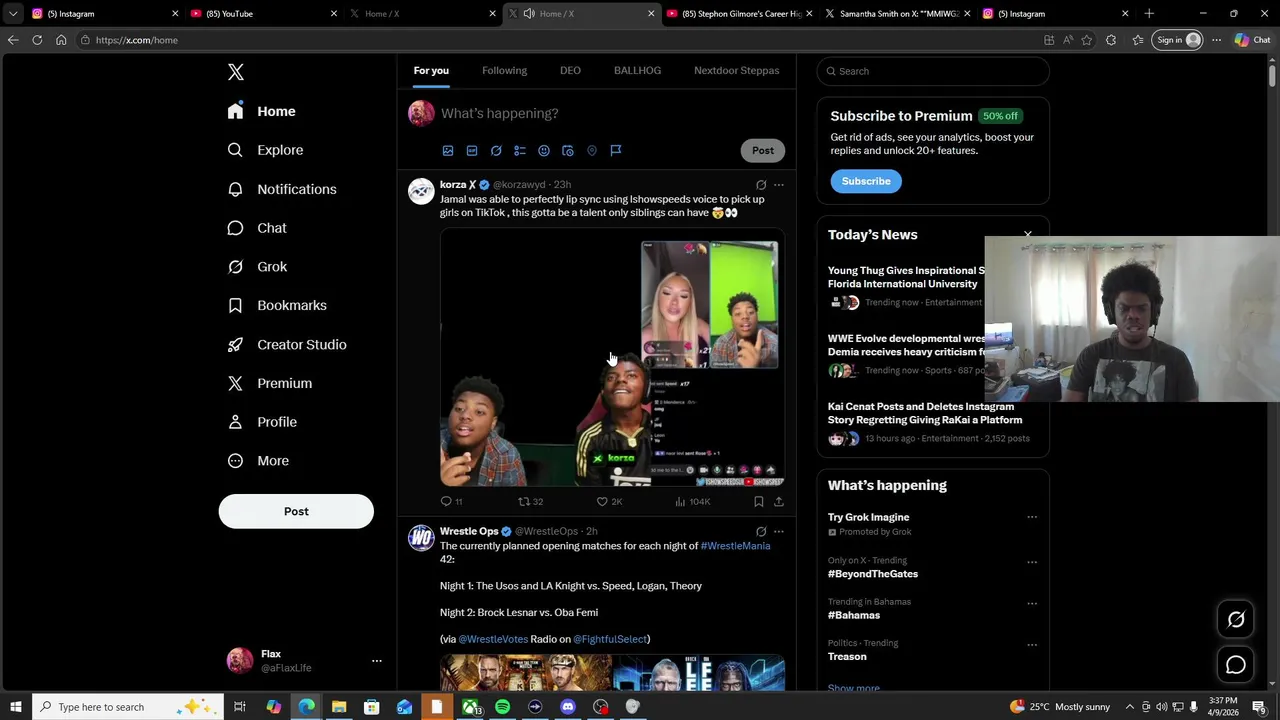Play korza's video thumbnail
Image resolution: width=1280 pixels, height=720 pixels.
click(x=612, y=358)
